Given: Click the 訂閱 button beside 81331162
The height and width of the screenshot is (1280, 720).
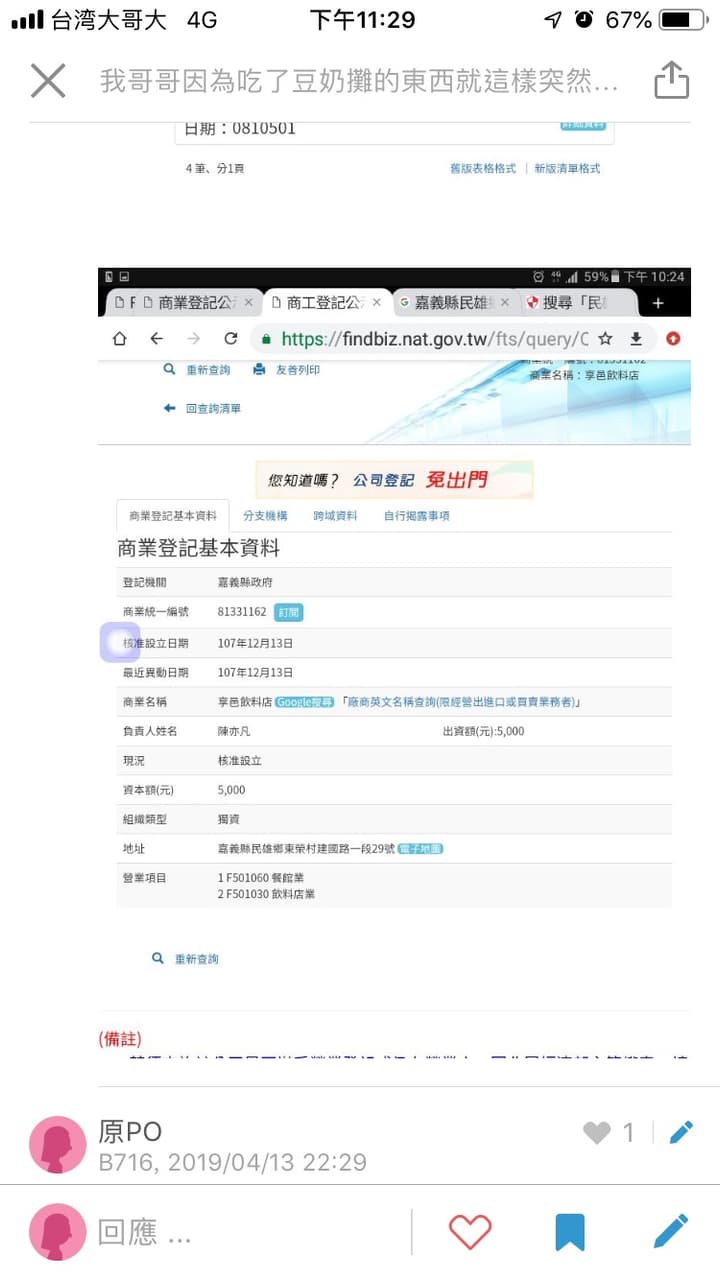Looking at the screenshot, I should pyautogui.click(x=288, y=612).
